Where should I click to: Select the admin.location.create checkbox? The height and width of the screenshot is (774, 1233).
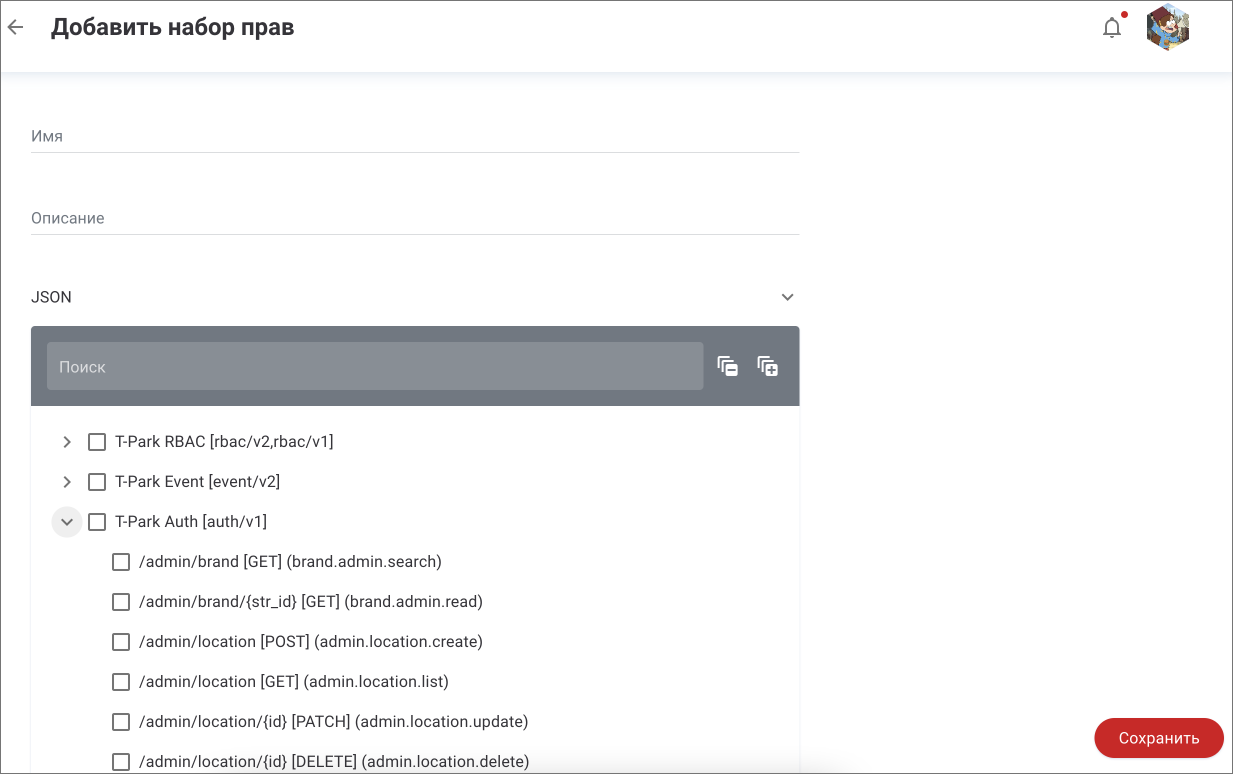[121, 642]
